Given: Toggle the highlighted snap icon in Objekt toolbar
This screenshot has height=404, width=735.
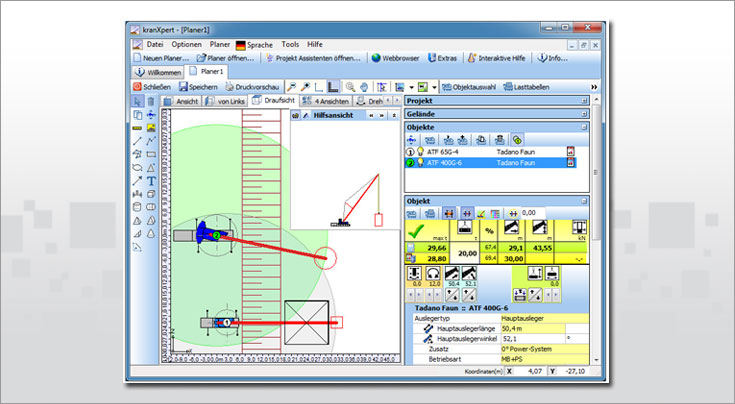Looking at the screenshot, I should [467, 213].
